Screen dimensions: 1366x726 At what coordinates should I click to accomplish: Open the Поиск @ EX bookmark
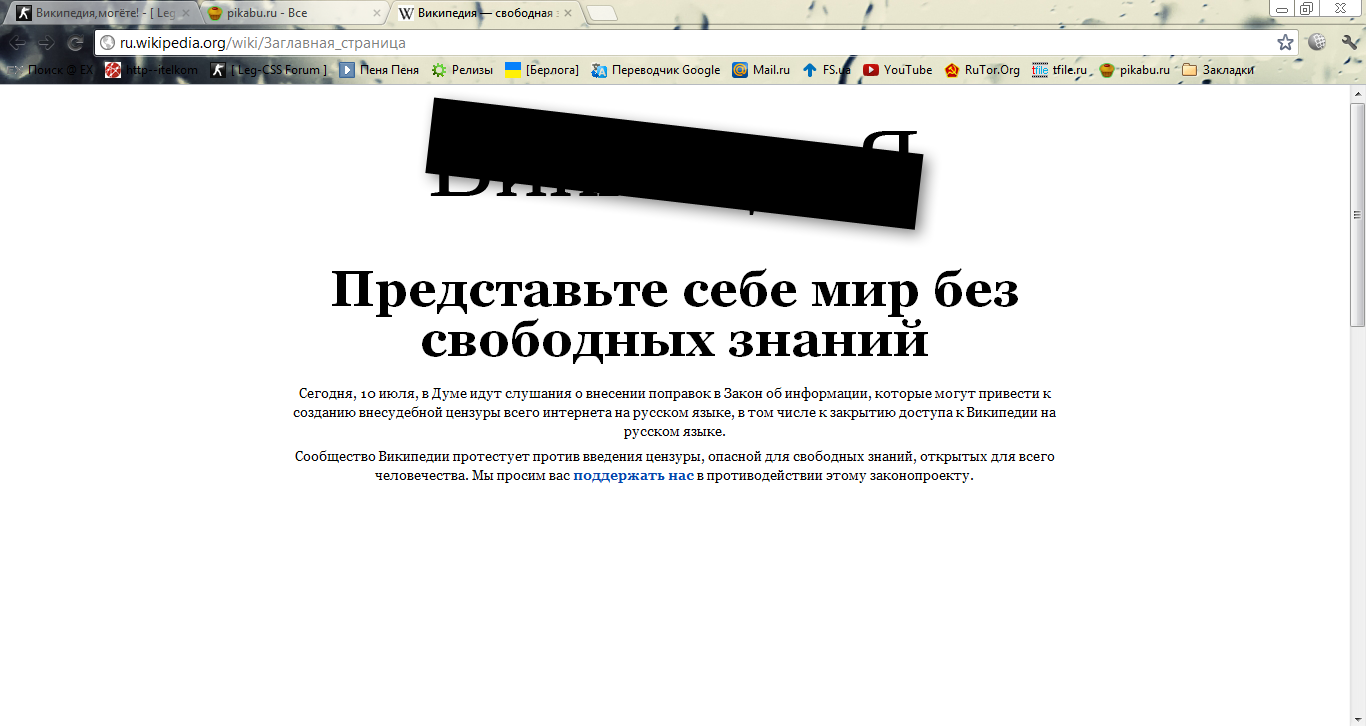coord(50,70)
